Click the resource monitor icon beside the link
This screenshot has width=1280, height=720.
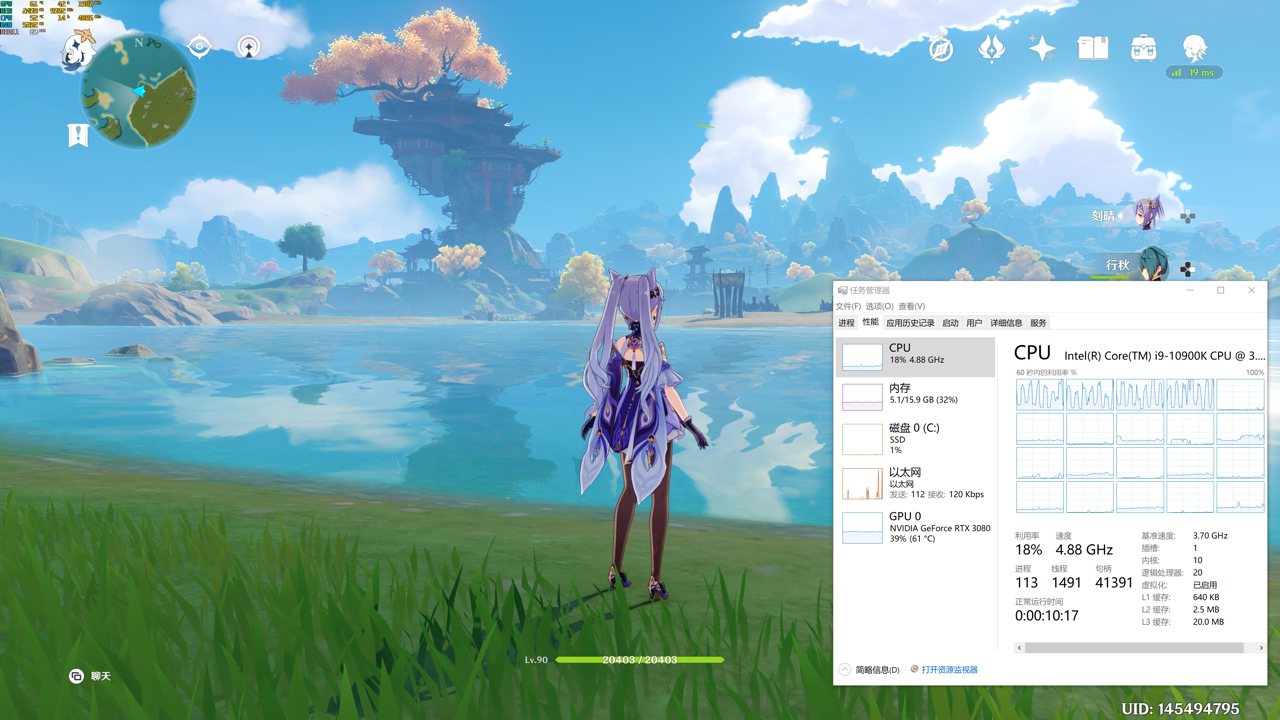(x=915, y=669)
